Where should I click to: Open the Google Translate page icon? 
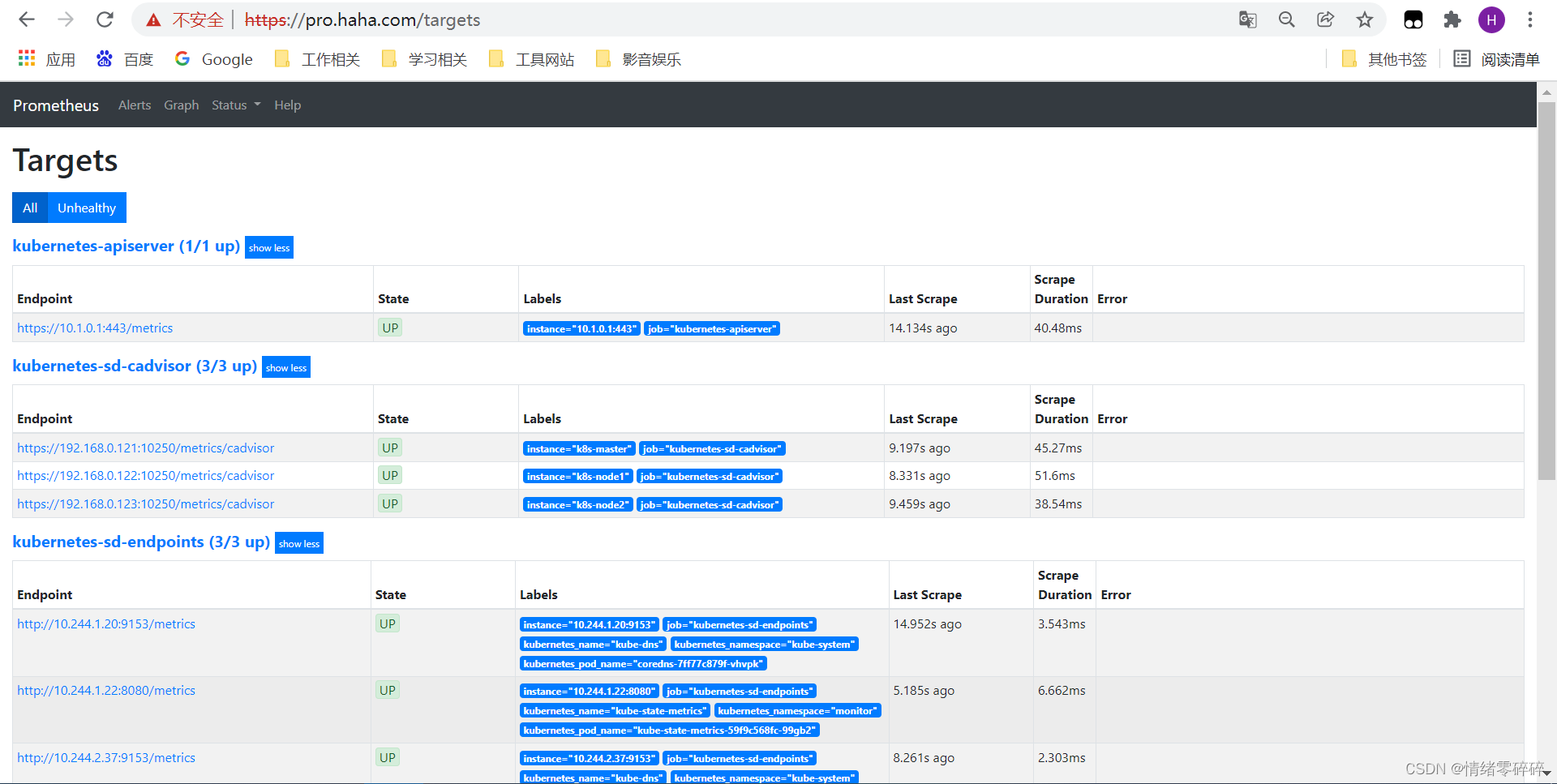(x=1248, y=19)
